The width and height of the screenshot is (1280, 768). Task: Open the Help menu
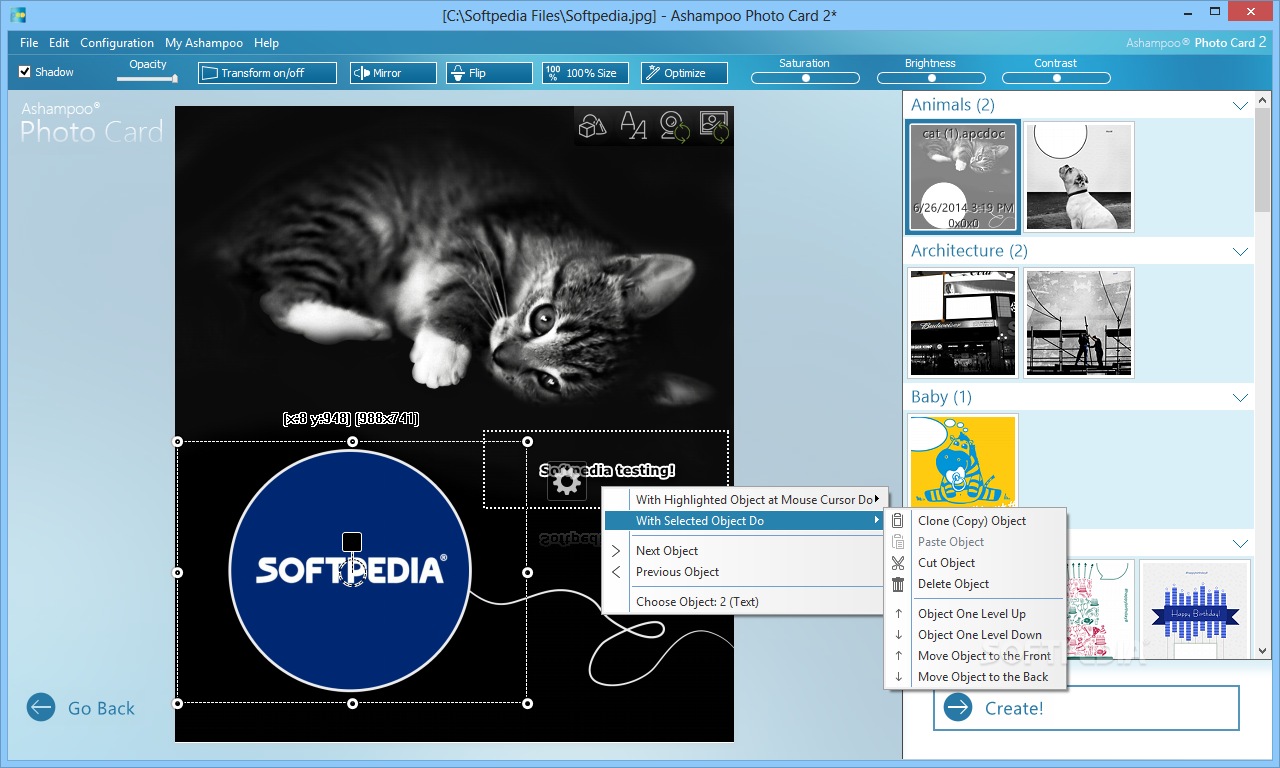click(267, 43)
